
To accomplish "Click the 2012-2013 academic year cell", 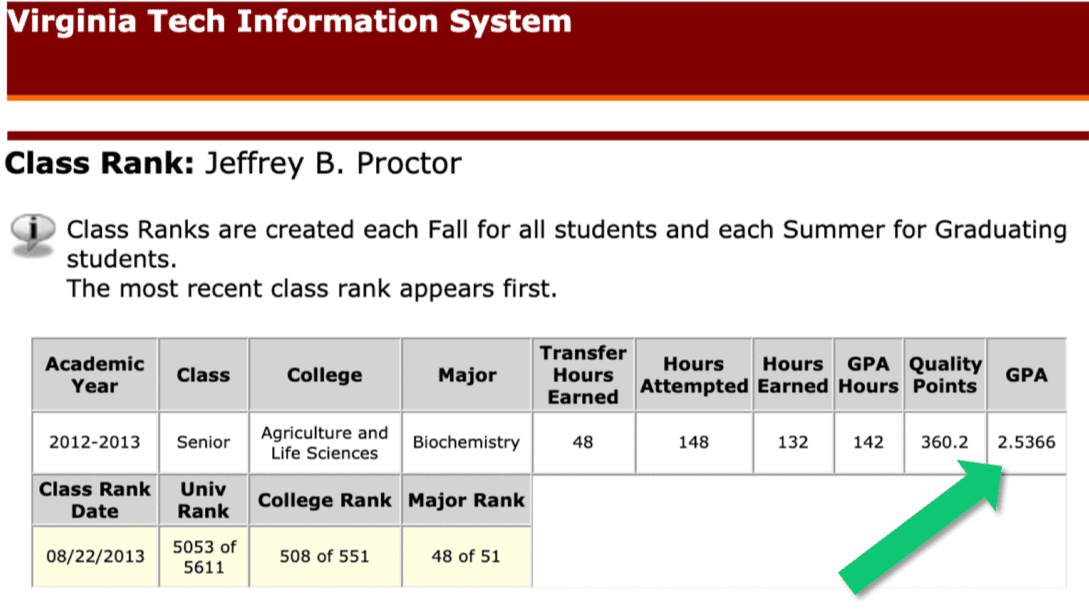I will click(94, 442).
